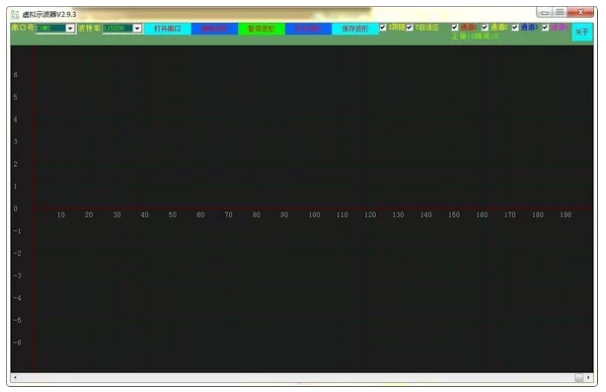Click the green 暂停波形 button

pyautogui.click(x=262, y=29)
